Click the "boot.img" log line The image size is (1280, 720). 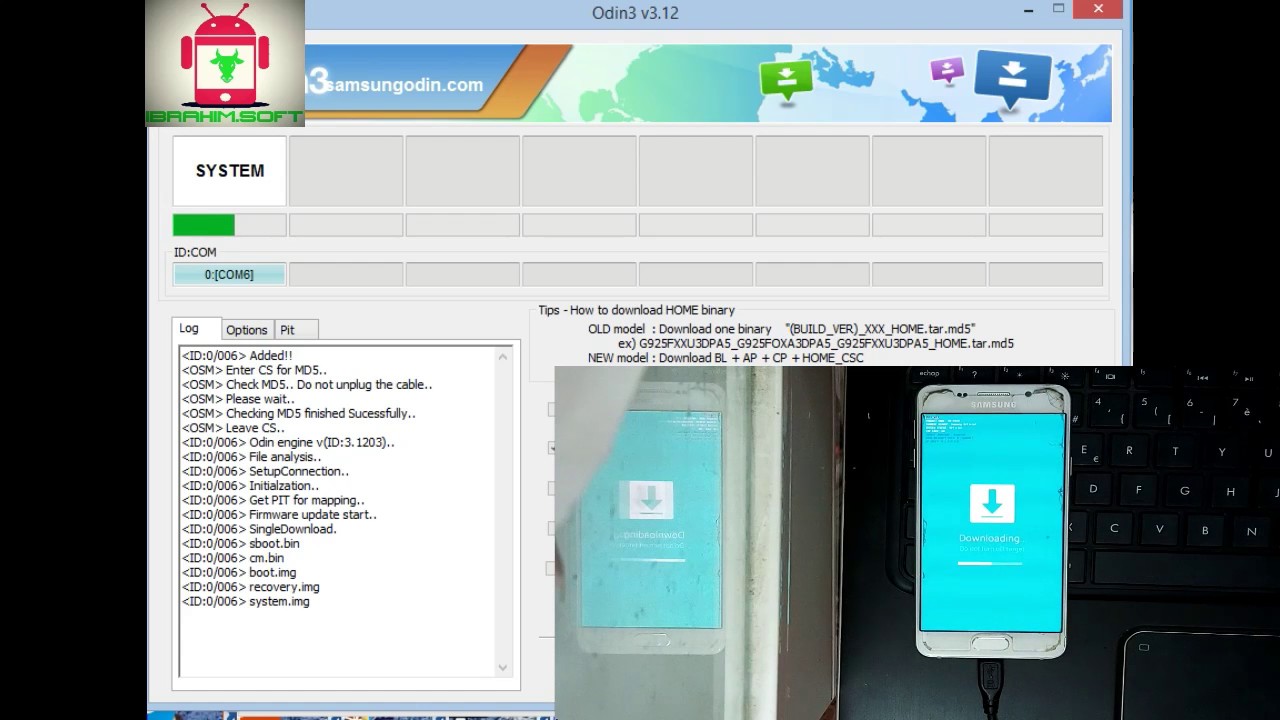tap(239, 573)
